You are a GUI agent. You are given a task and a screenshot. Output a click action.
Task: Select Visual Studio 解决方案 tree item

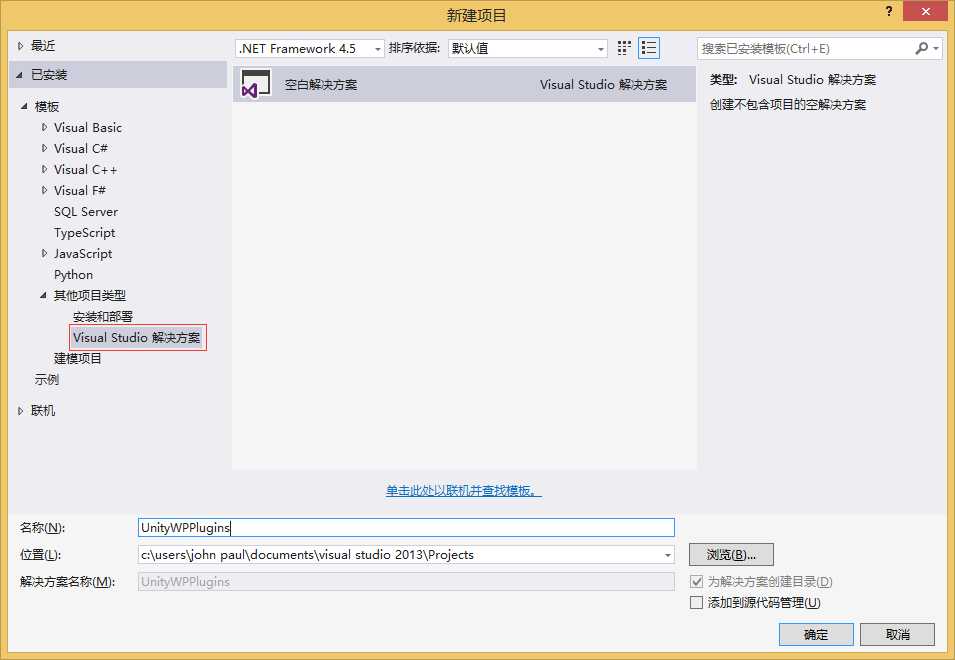(137, 337)
